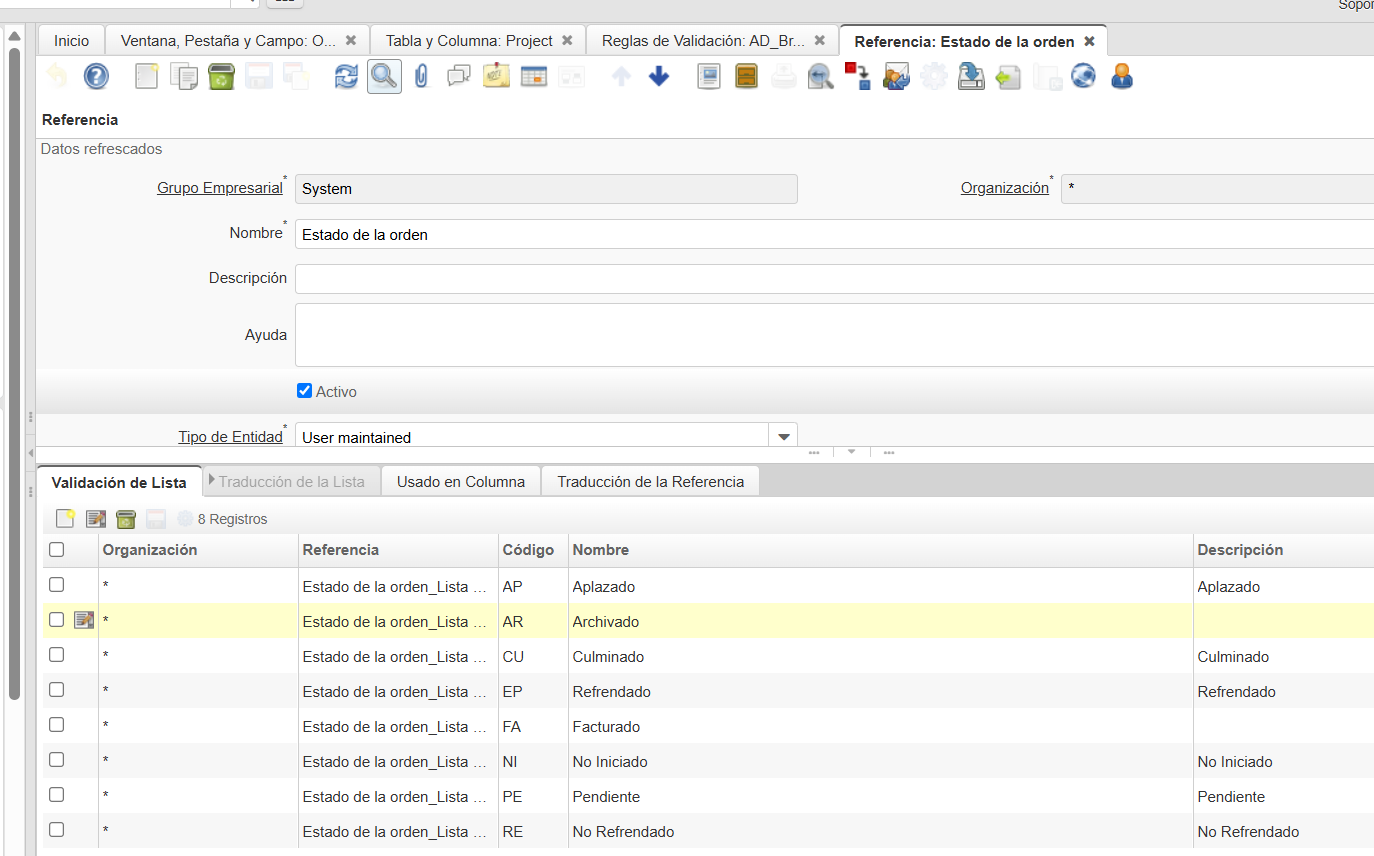Collapse the detail pane with the small down arrow

tap(852, 452)
